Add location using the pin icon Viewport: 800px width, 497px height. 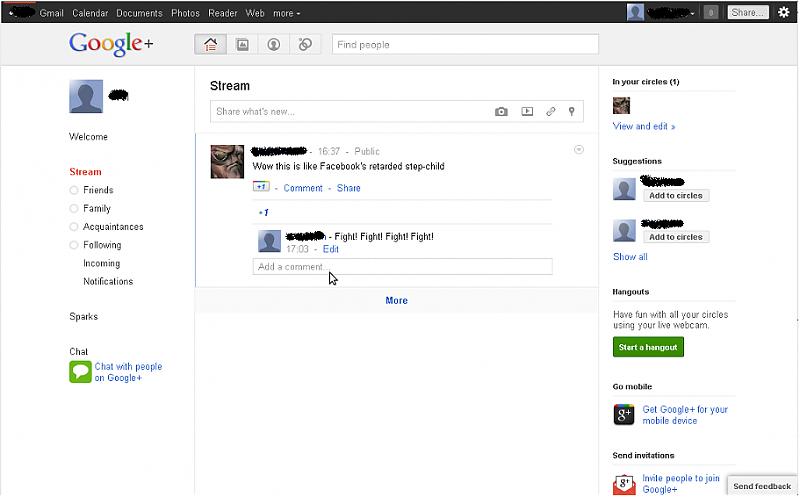(x=572, y=112)
